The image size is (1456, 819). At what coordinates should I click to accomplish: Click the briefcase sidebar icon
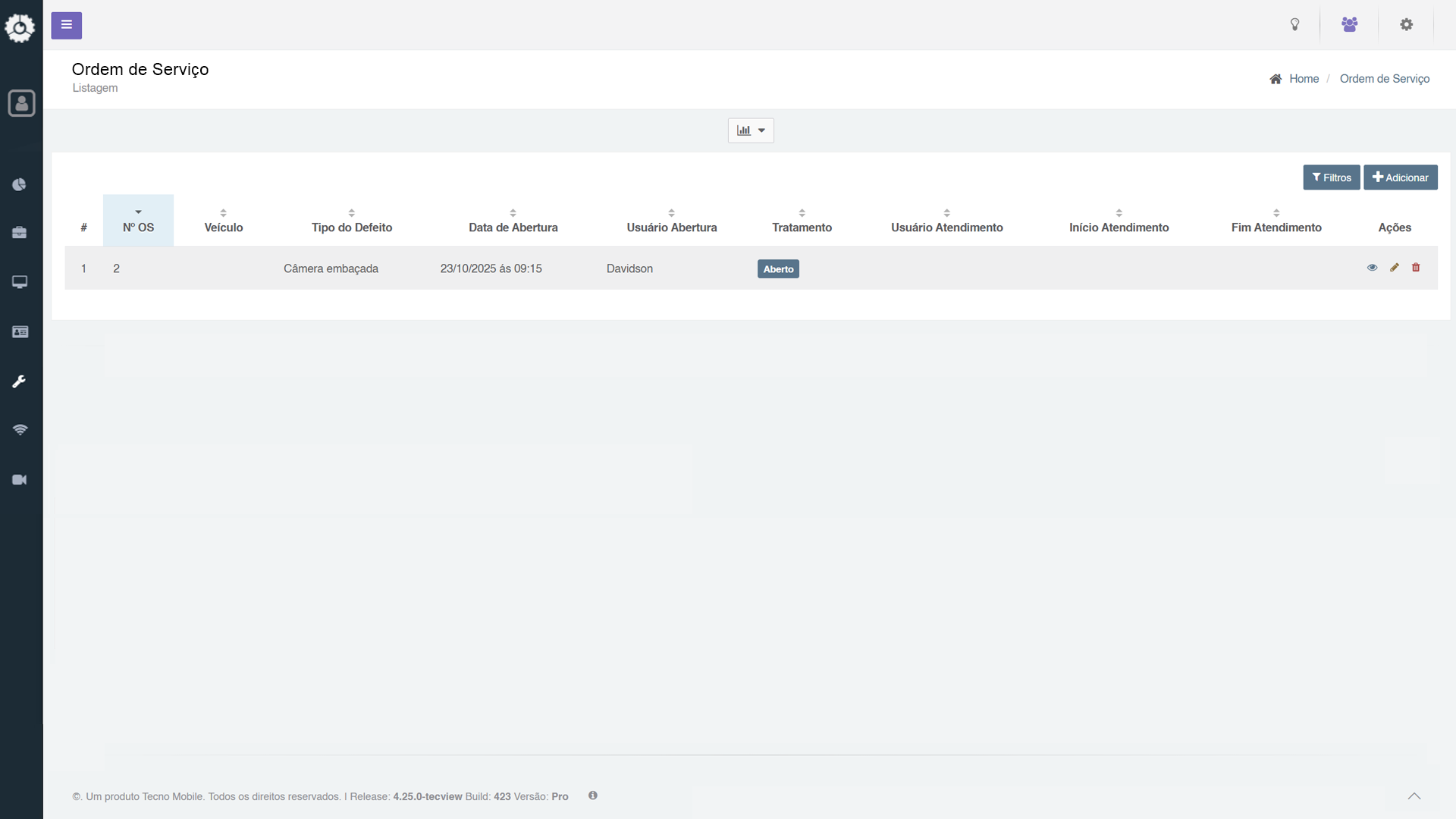(x=20, y=233)
